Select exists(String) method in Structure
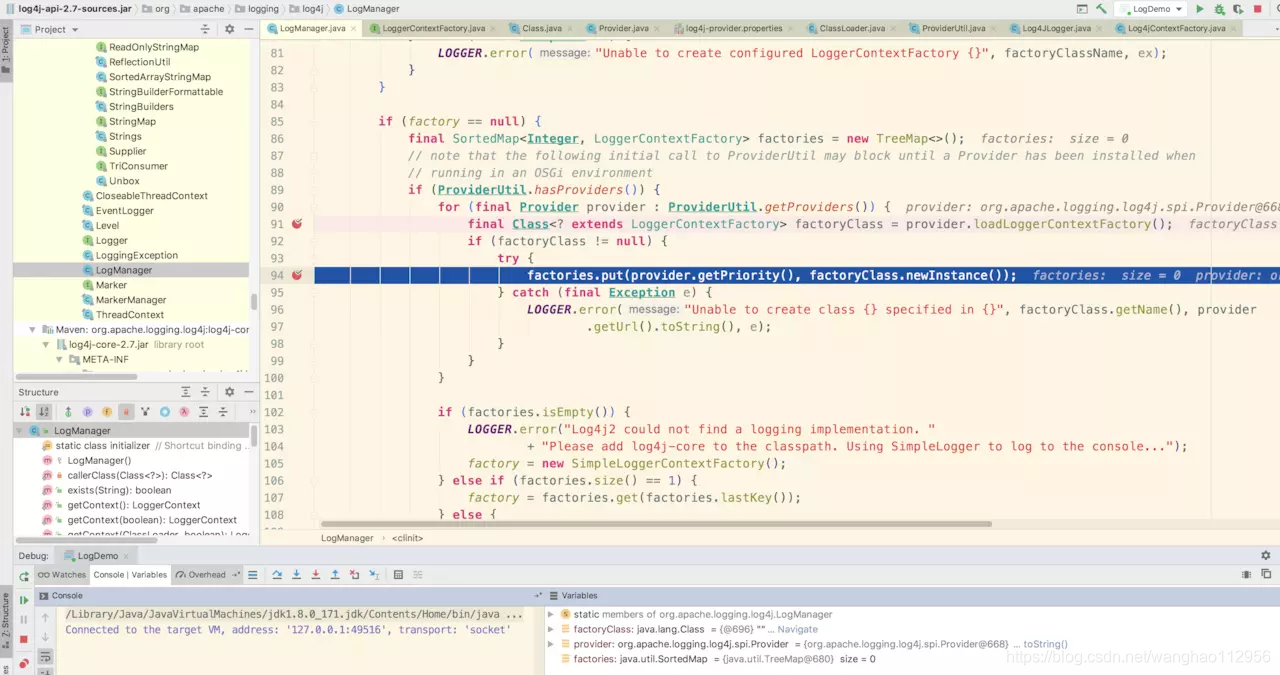This screenshot has height=675, width=1280. (119, 490)
